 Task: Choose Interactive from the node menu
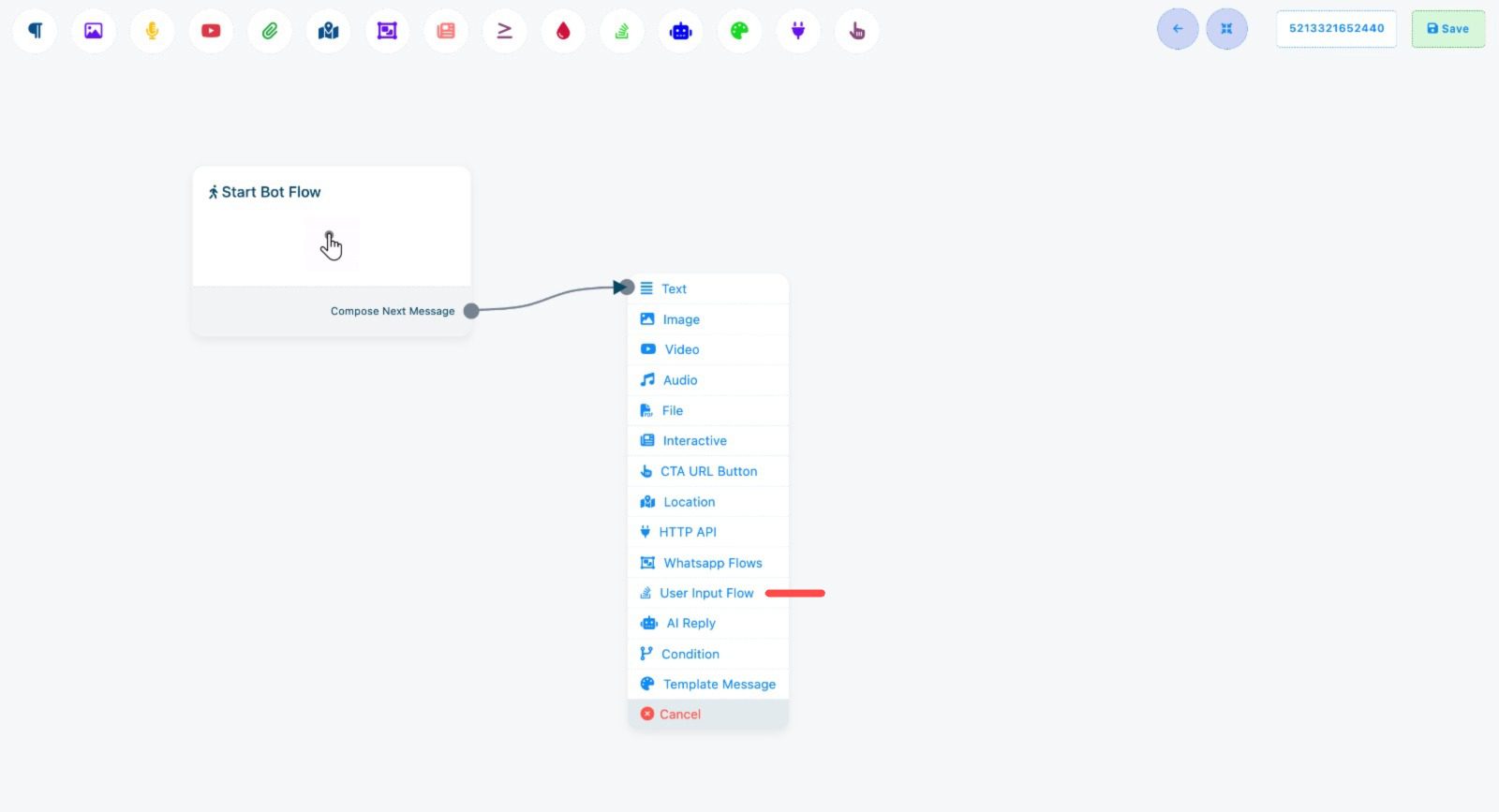point(694,441)
